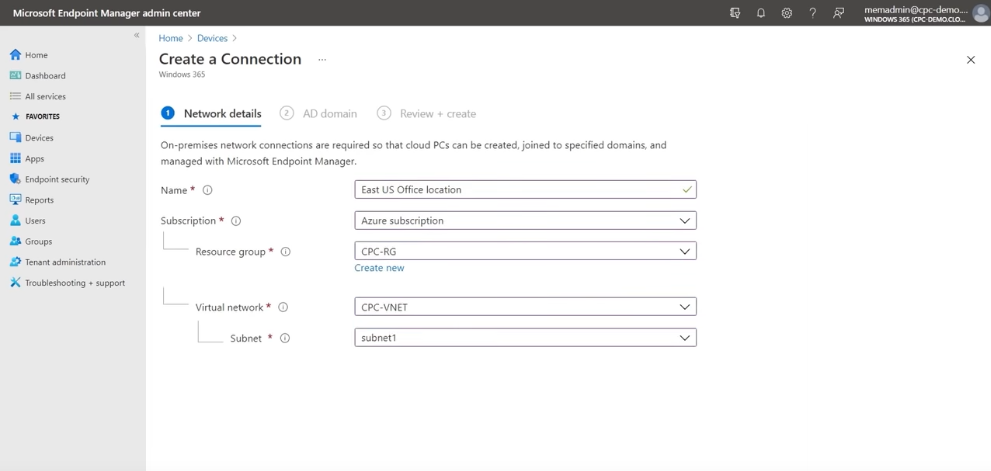Image resolution: width=991 pixels, height=471 pixels.
Task: Select the Review + create step tab
Action: (427, 114)
